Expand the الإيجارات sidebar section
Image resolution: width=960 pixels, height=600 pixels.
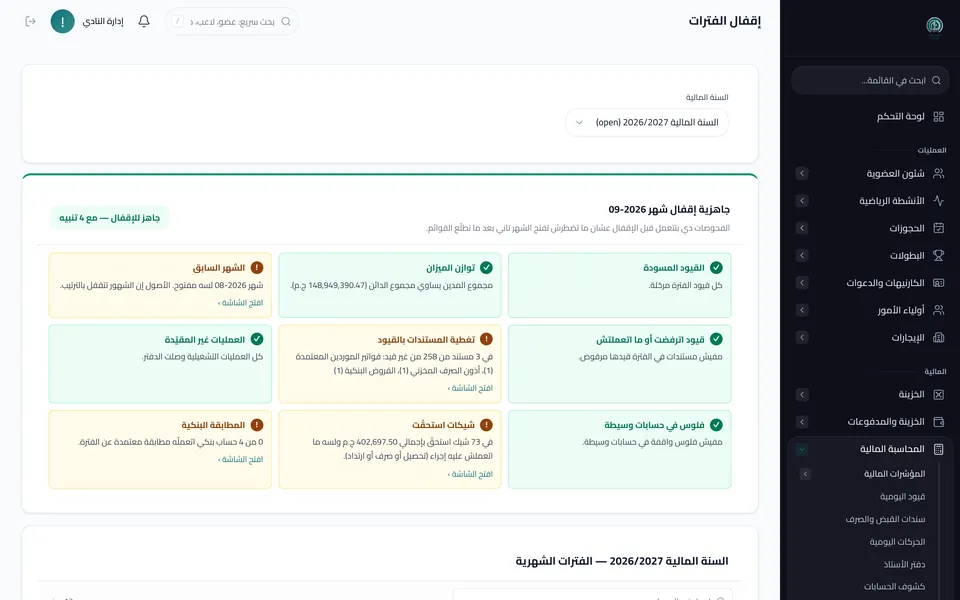[x=802, y=337]
